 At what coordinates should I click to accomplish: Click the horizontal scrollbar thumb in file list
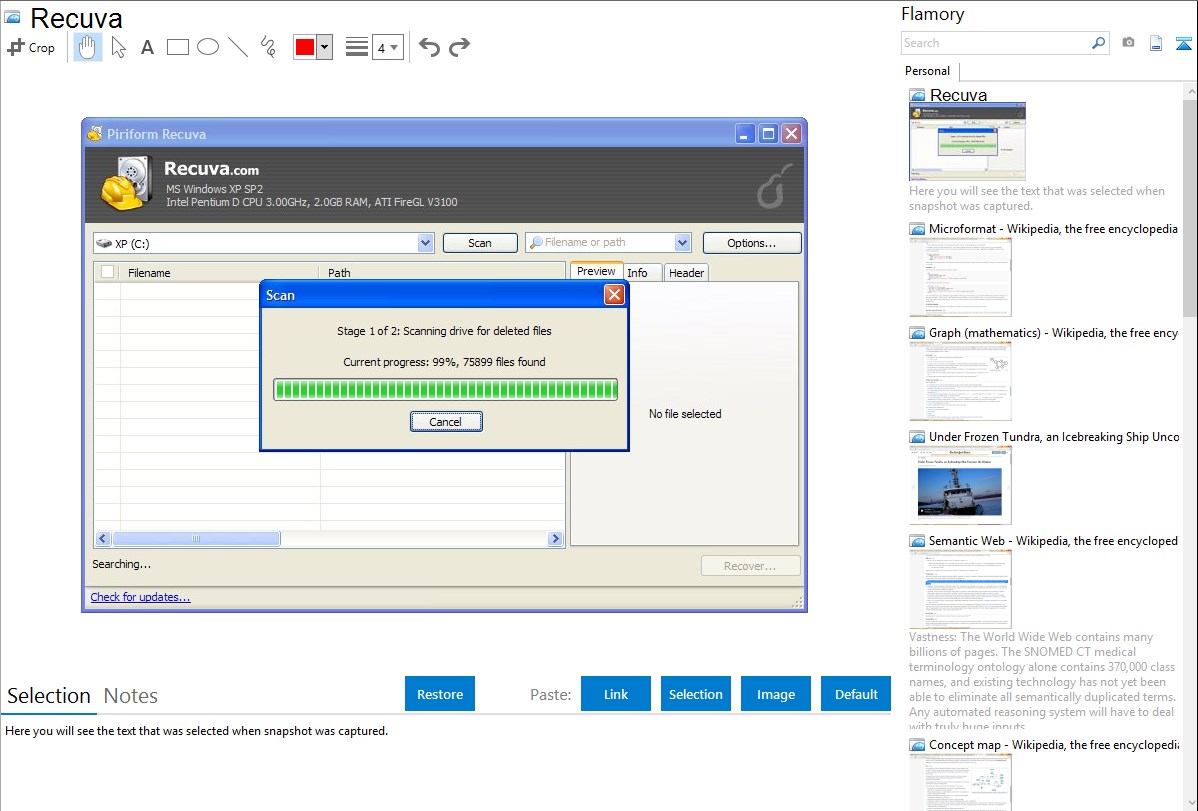point(196,539)
